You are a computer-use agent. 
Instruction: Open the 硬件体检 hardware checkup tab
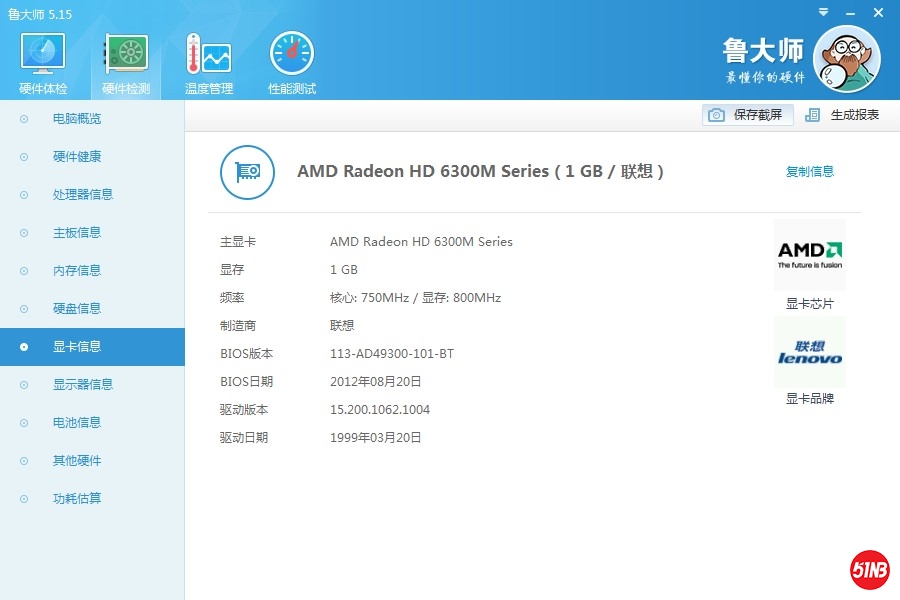pos(43,63)
